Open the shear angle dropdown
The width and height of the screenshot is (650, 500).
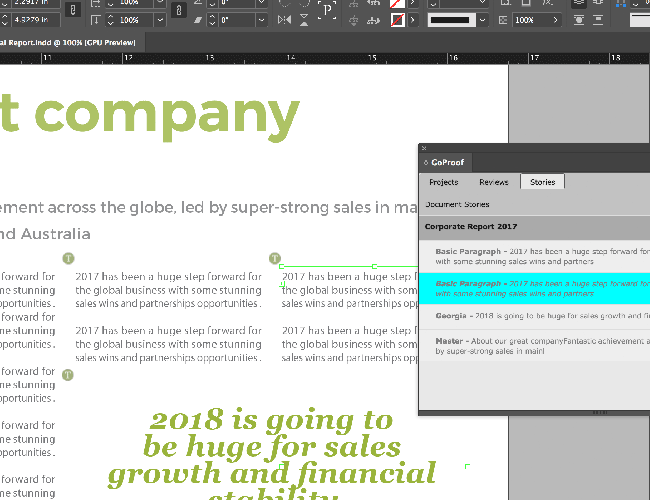click(x=263, y=20)
